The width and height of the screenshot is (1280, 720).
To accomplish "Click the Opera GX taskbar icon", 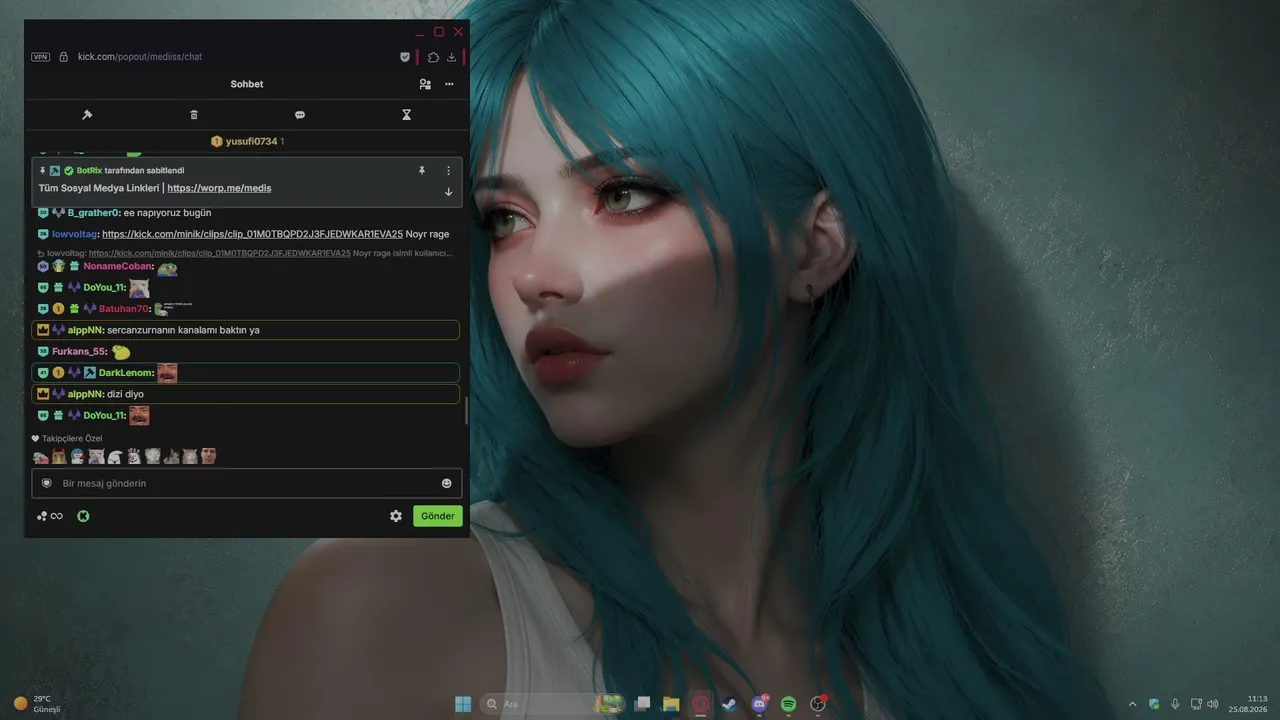I will click(x=701, y=704).
